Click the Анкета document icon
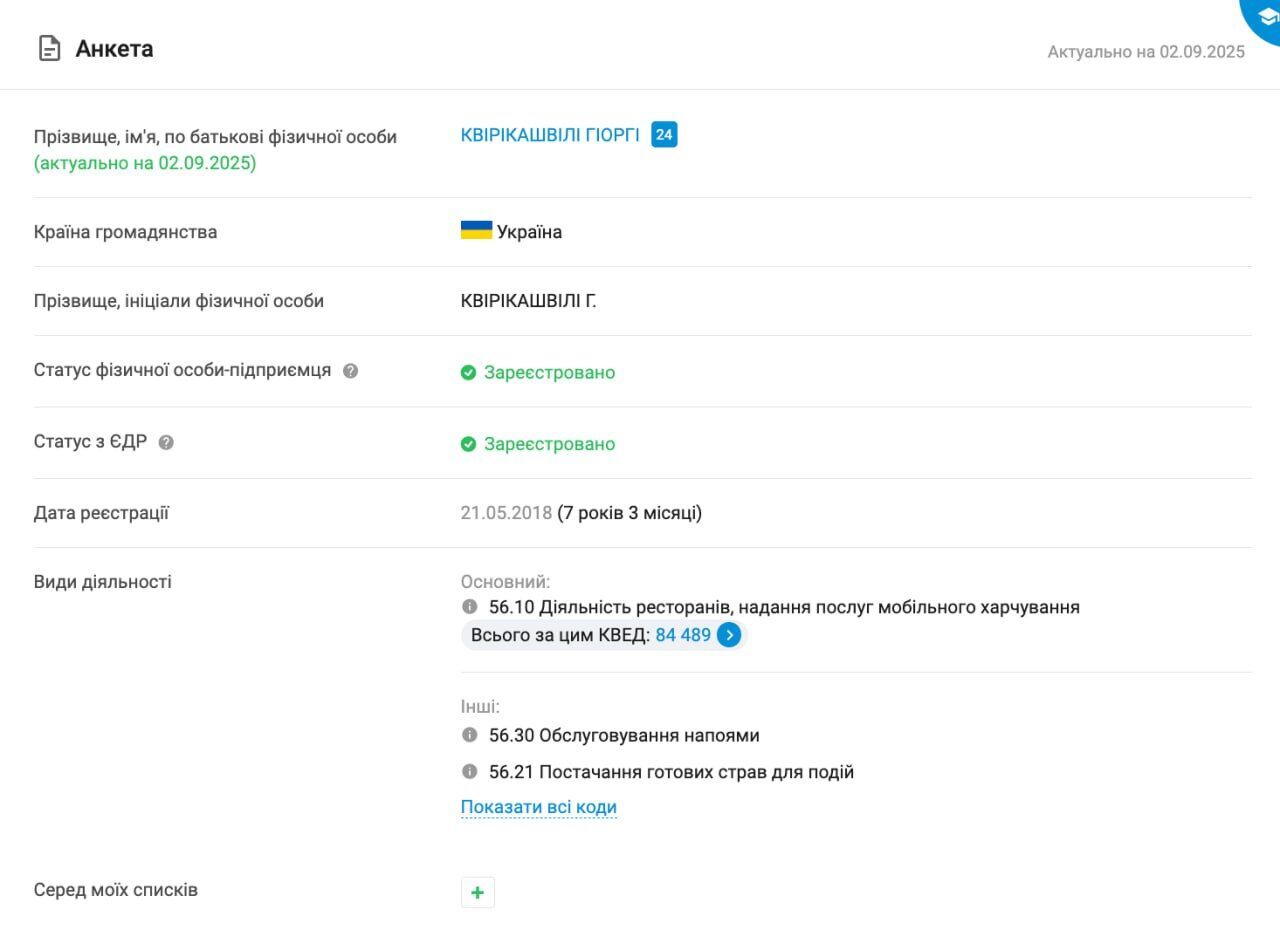 49,48
